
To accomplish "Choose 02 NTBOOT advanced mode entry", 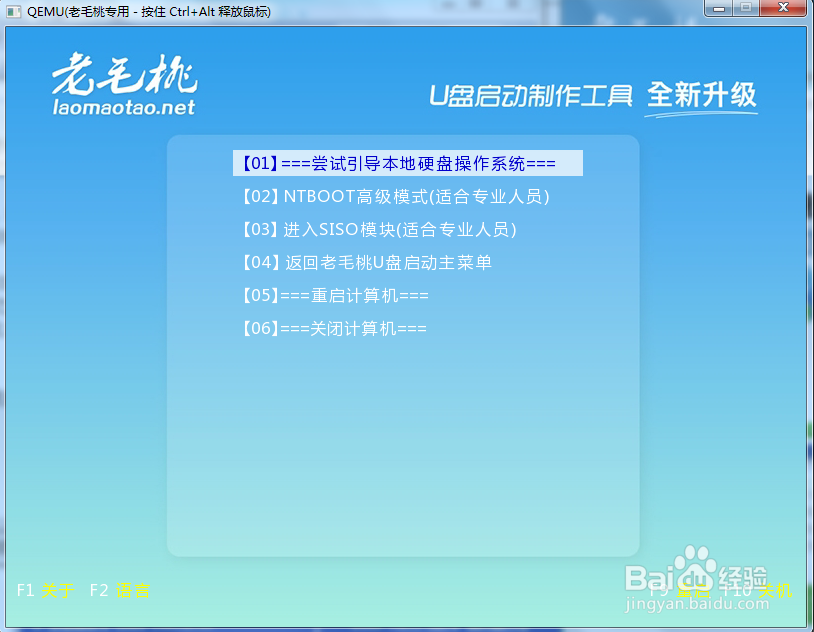I will tap(396, 196).
